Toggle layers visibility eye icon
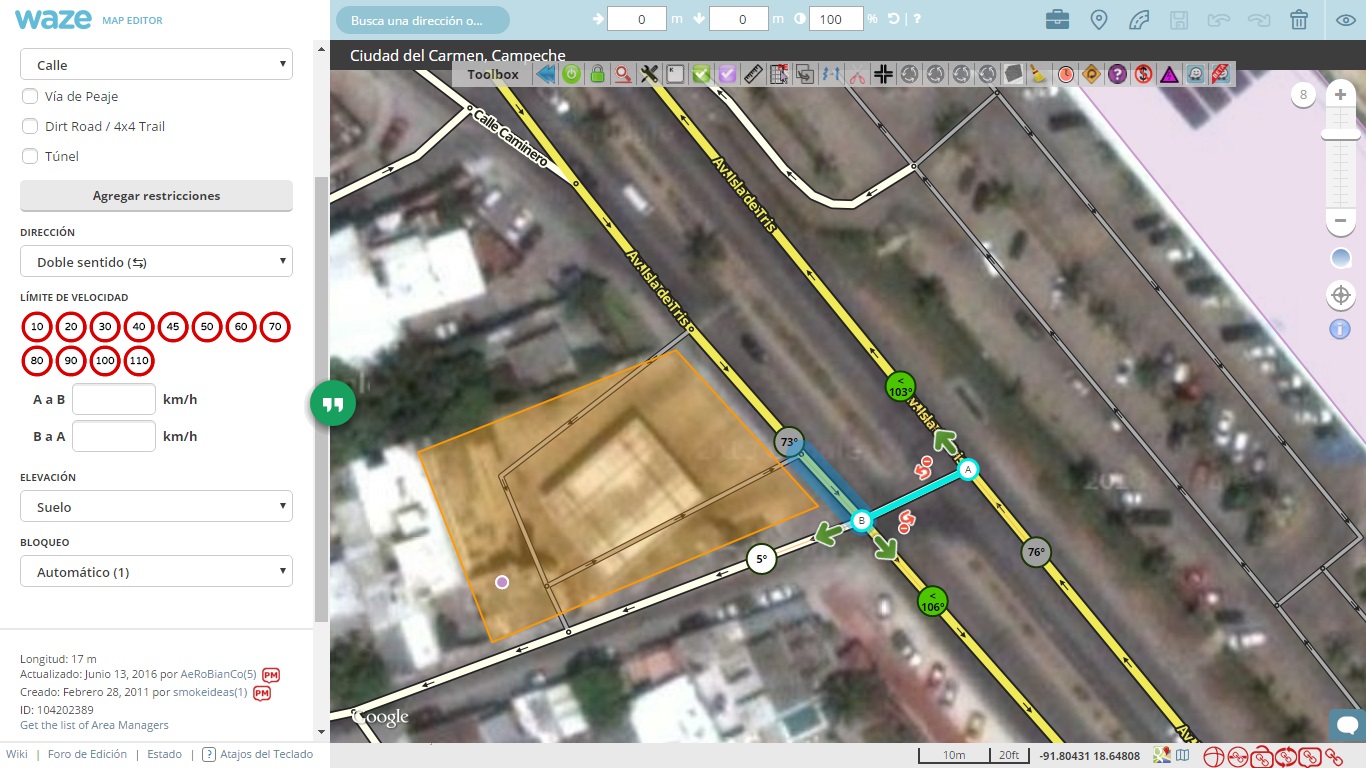 pyautogui.click(x=1346, y=20)
